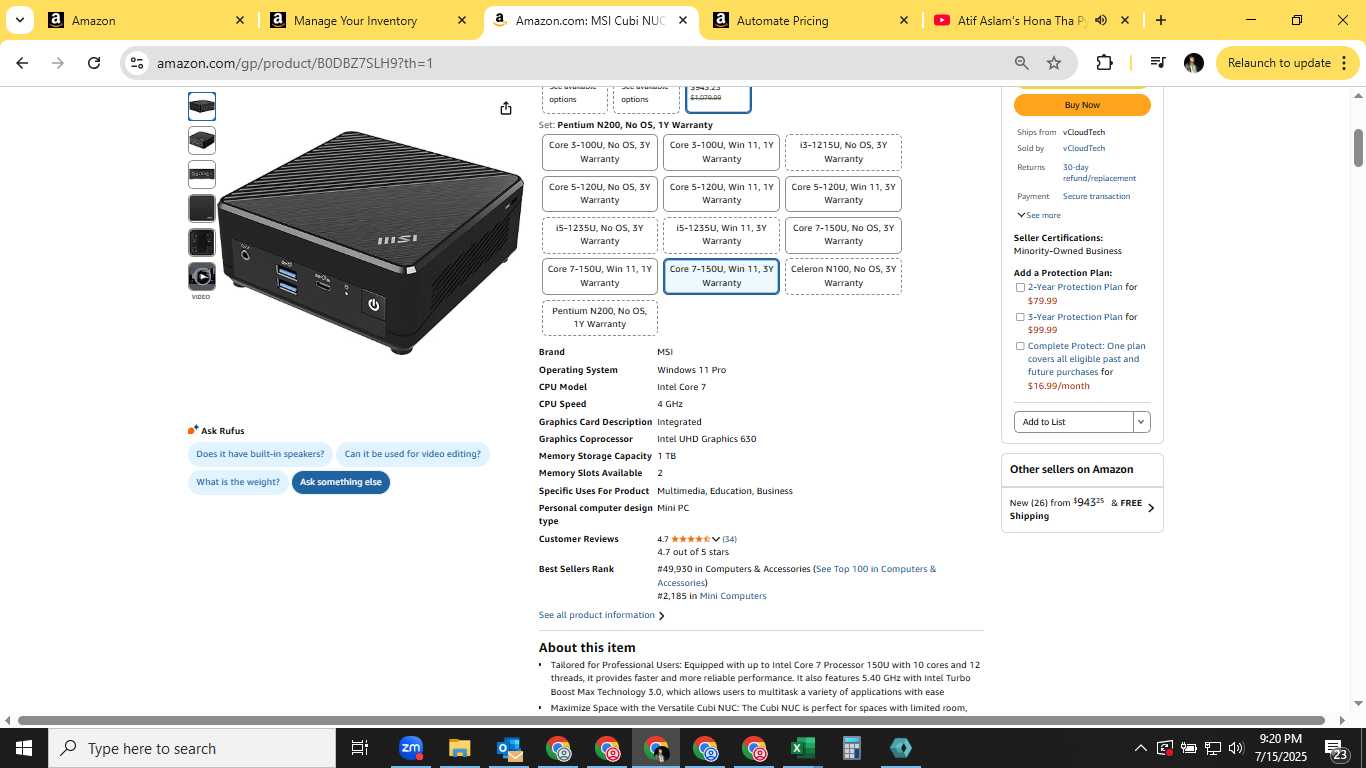Mute the Atif Aslam tab audio icon

pos(1101,20)
